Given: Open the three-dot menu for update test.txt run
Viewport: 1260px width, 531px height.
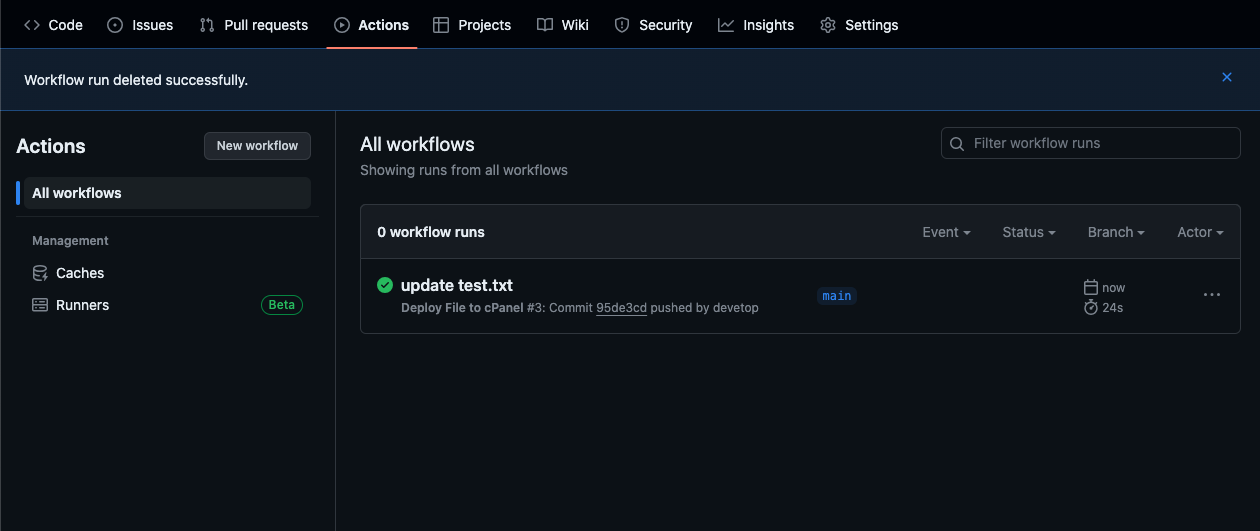Looking at the screenshot, I should click(x=1211, y=295).
